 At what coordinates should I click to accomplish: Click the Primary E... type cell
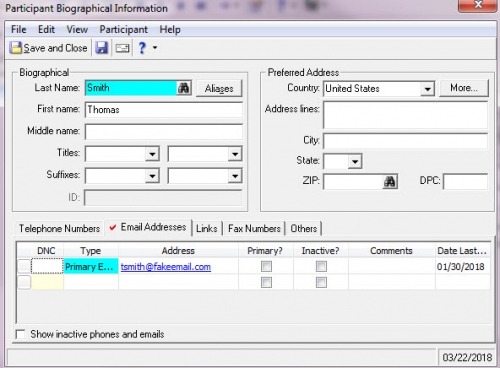click(x=91, y=266)
